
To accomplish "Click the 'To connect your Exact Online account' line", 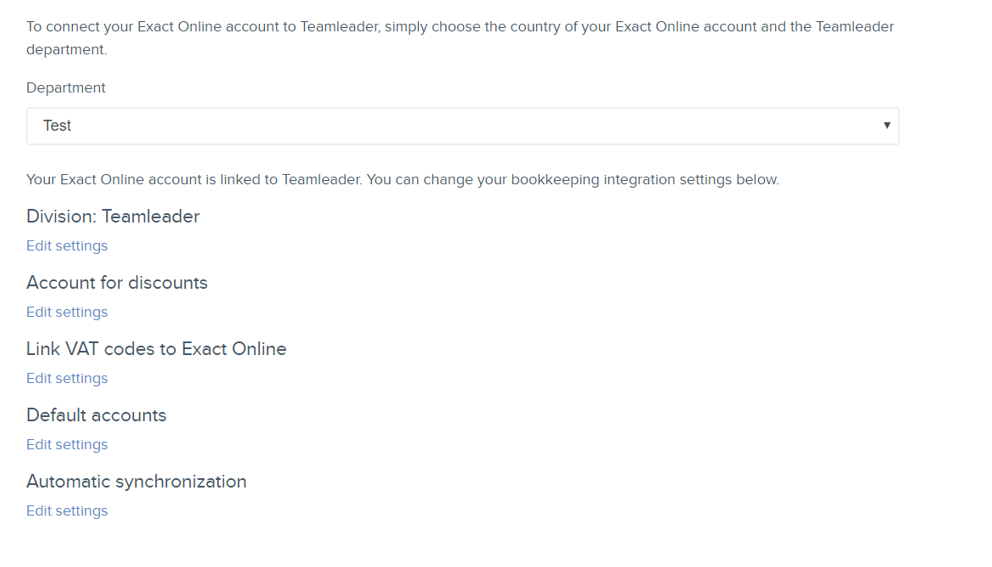I will (460, 27).
